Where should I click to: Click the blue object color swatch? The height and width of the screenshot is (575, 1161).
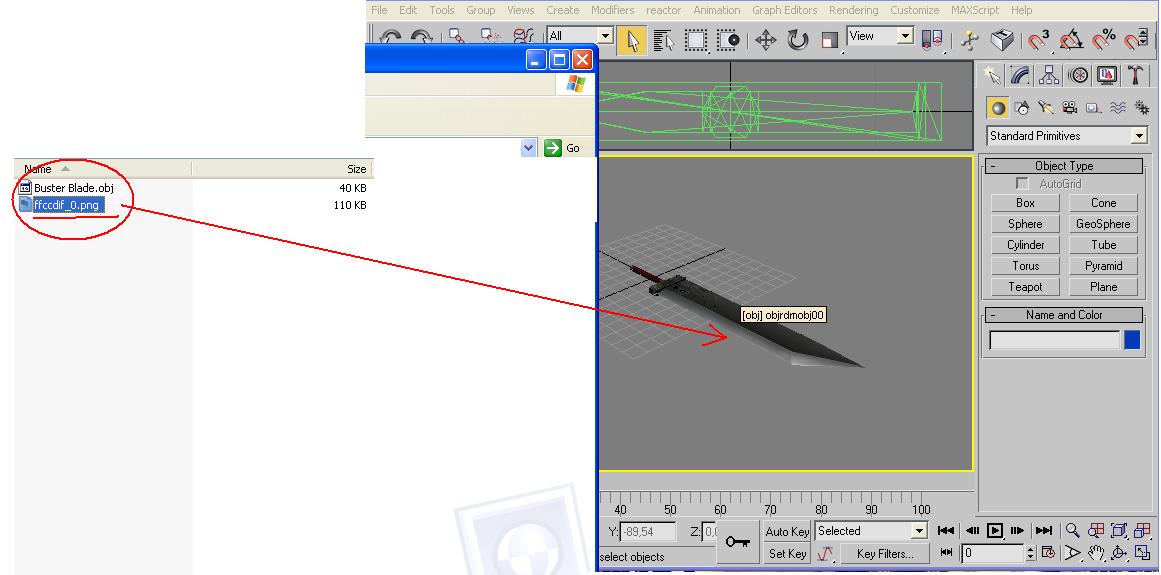tap(1132, 340)
